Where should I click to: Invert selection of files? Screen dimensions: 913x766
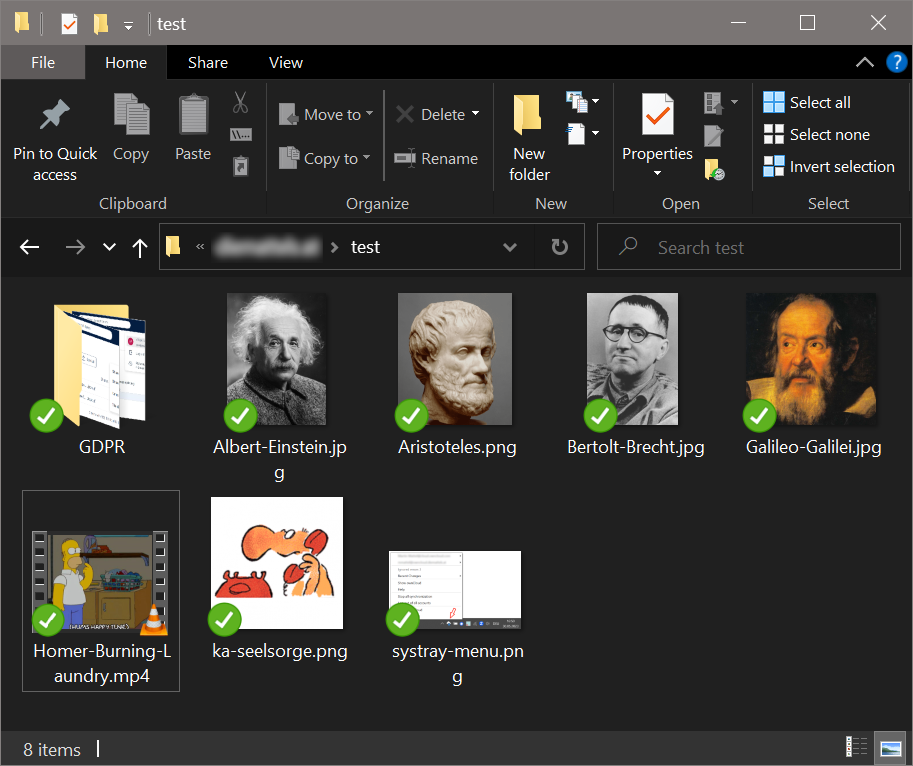829,166
